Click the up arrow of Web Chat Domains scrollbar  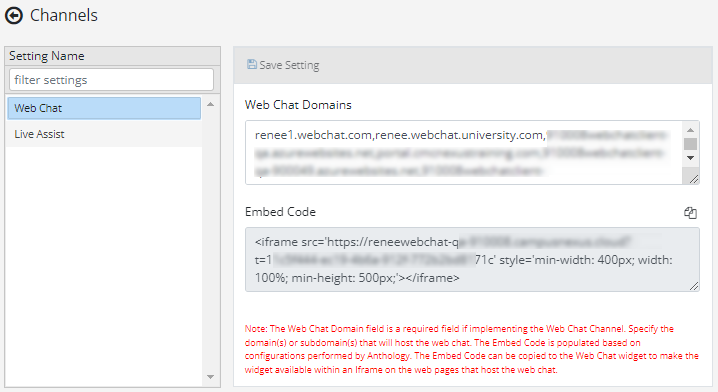click(690, 130)
